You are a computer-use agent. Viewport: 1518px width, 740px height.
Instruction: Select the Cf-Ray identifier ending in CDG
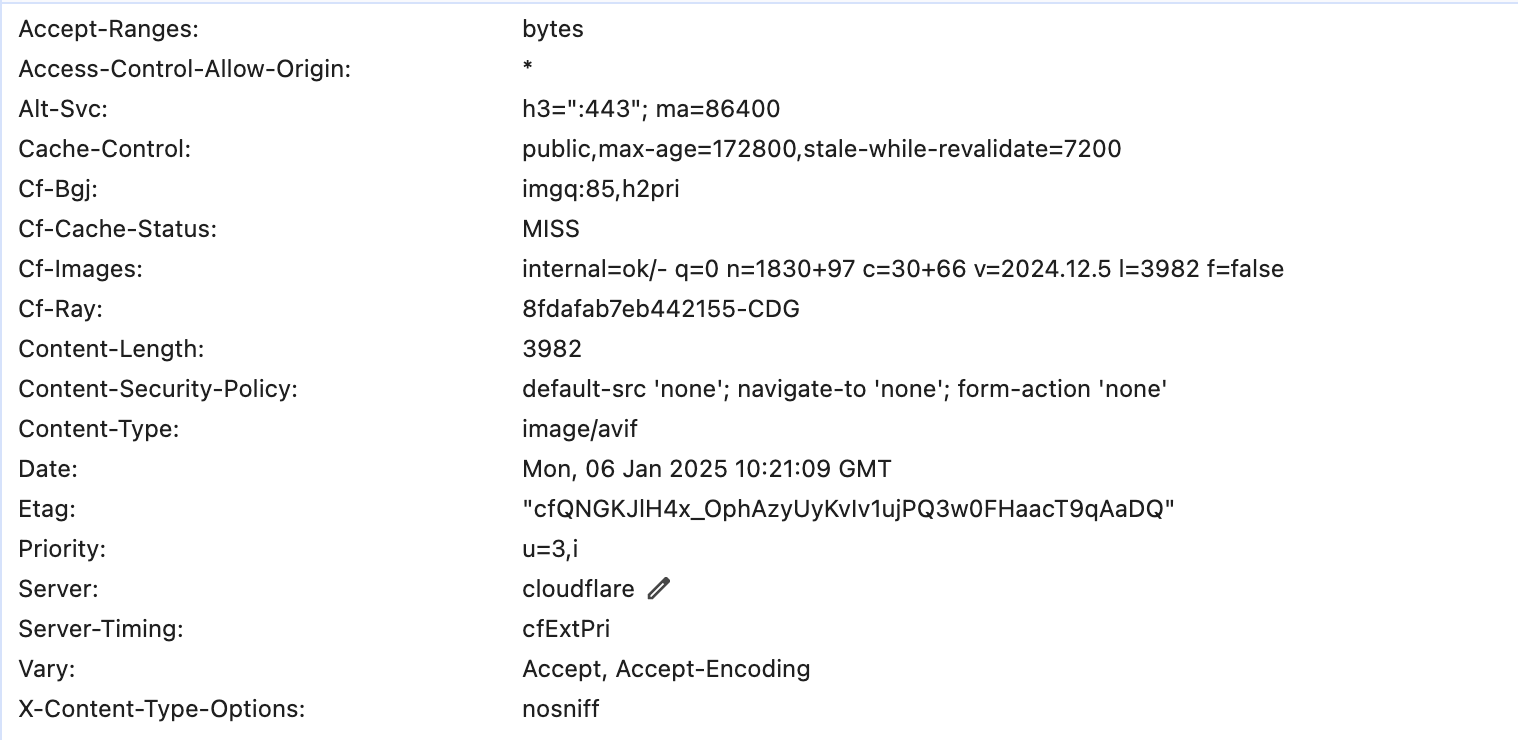pos(660,309)
